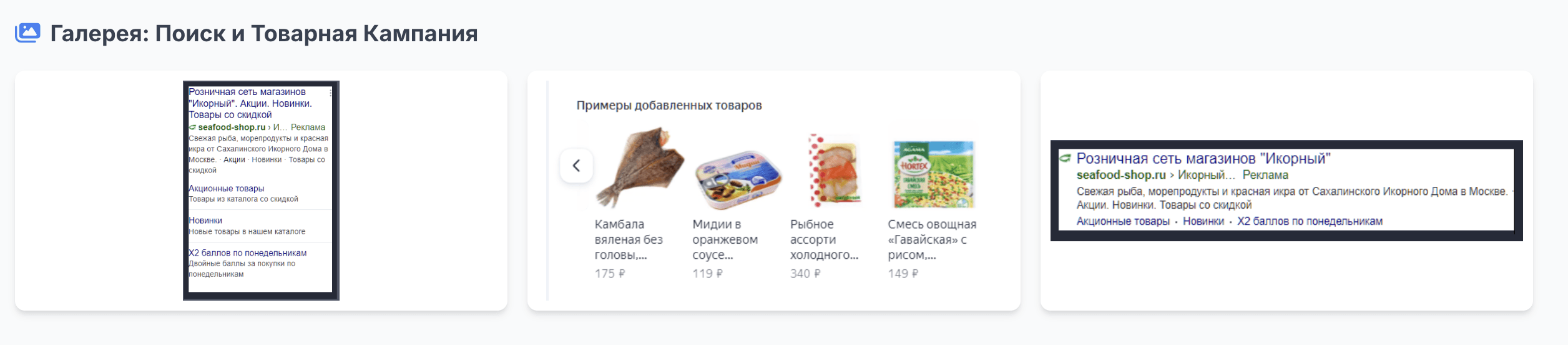
Task: Click the seafood-shop.ru URL in desktop ad
Action: (x=1121, y=175)
